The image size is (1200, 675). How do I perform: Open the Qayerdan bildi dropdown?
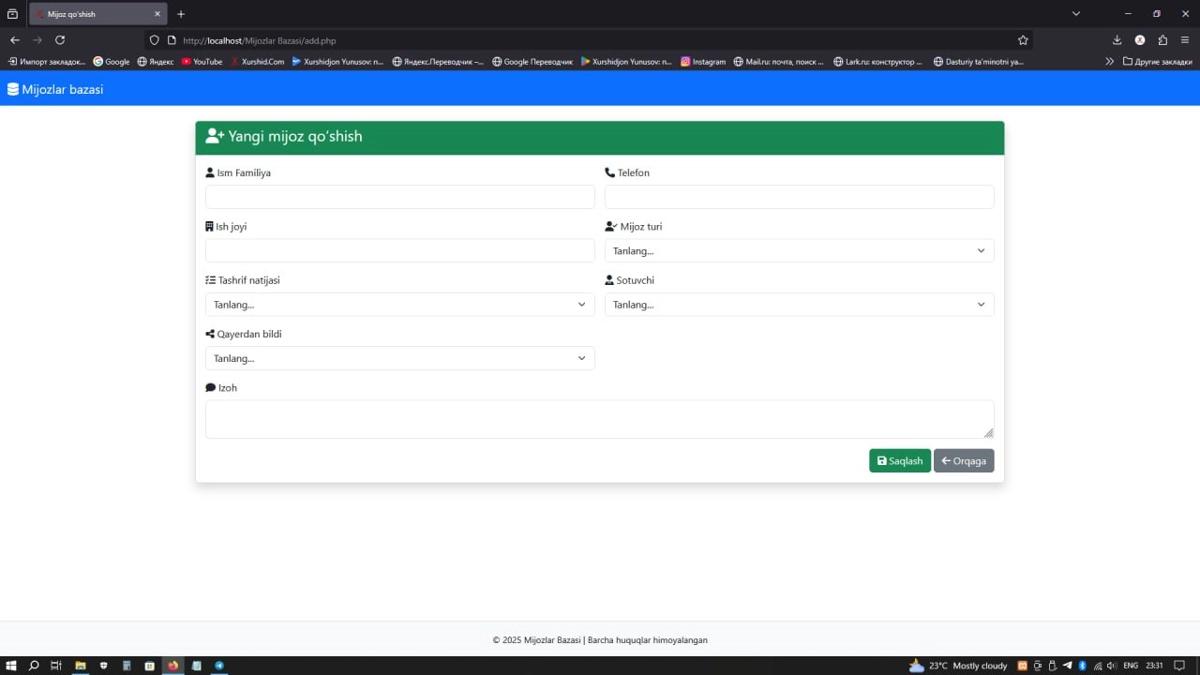(x=399, y=358)
